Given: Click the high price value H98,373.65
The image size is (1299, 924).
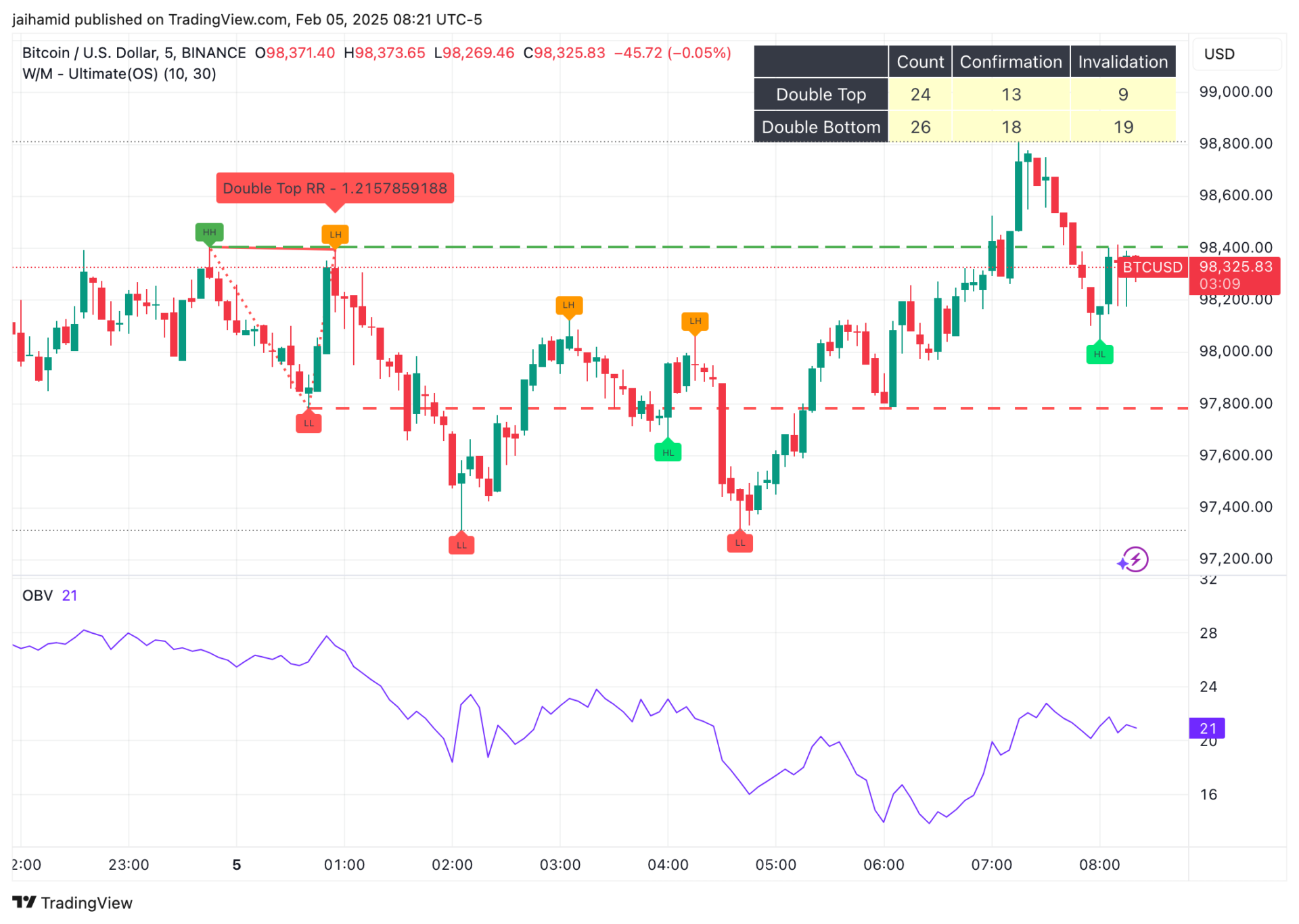Looking at the screenshot, I should (x=384, y=53).
